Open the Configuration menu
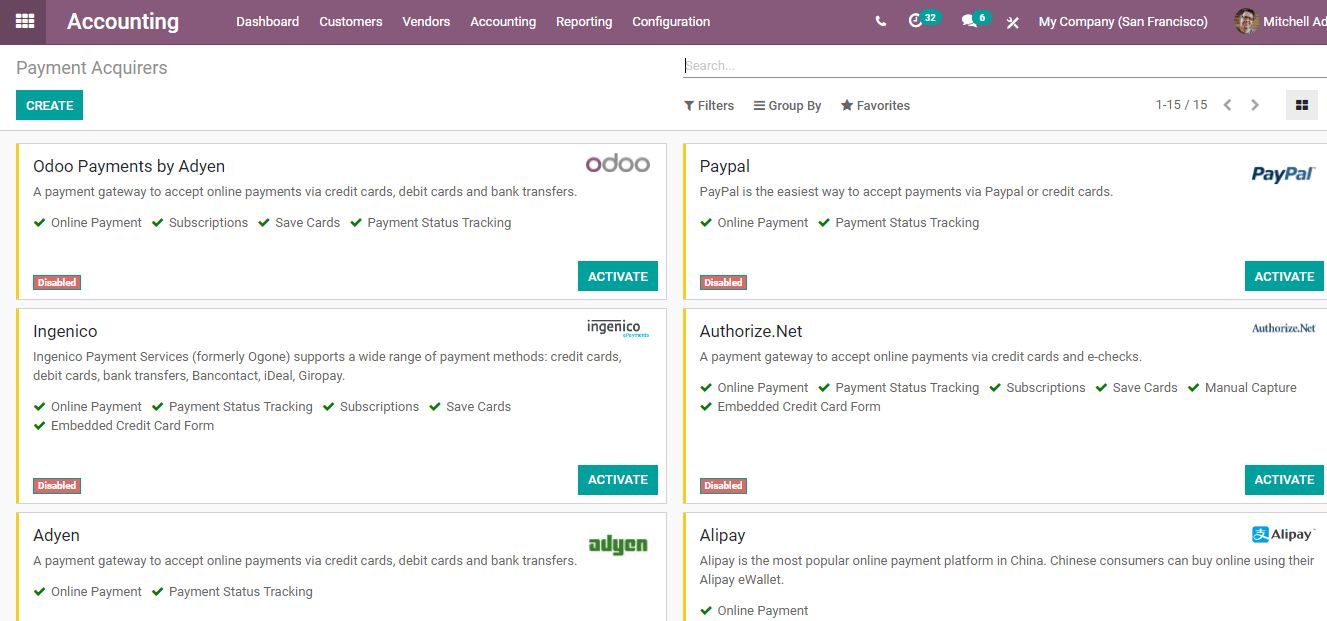The height and width of the screenshot is (621, 1327). pos(670,21)
